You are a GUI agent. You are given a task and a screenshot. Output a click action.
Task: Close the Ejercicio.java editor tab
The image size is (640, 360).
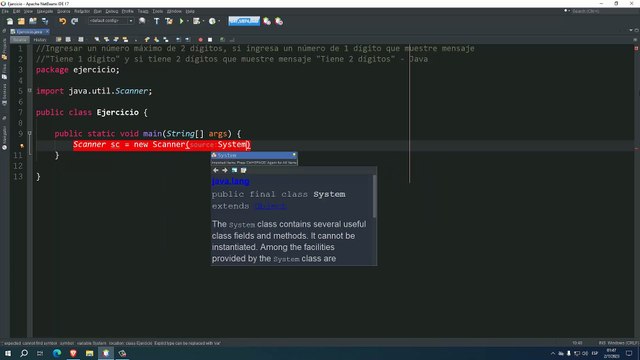point(47,31)
